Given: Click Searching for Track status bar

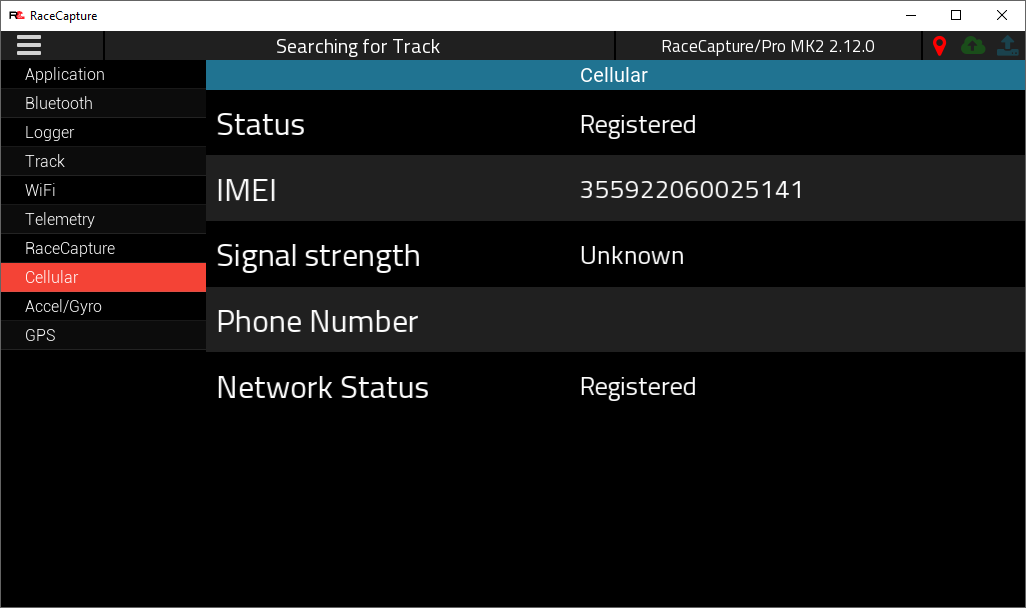Looking at the screenshot, I should (x=358, y=46).
